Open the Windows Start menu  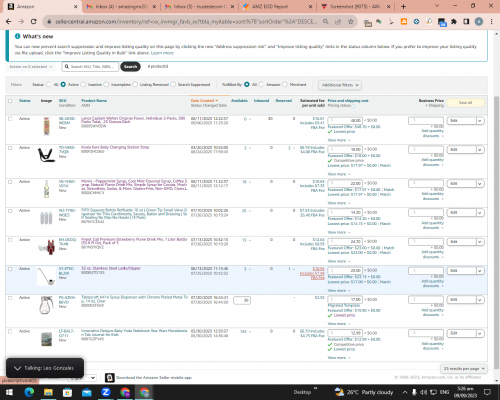pos(9,392)
